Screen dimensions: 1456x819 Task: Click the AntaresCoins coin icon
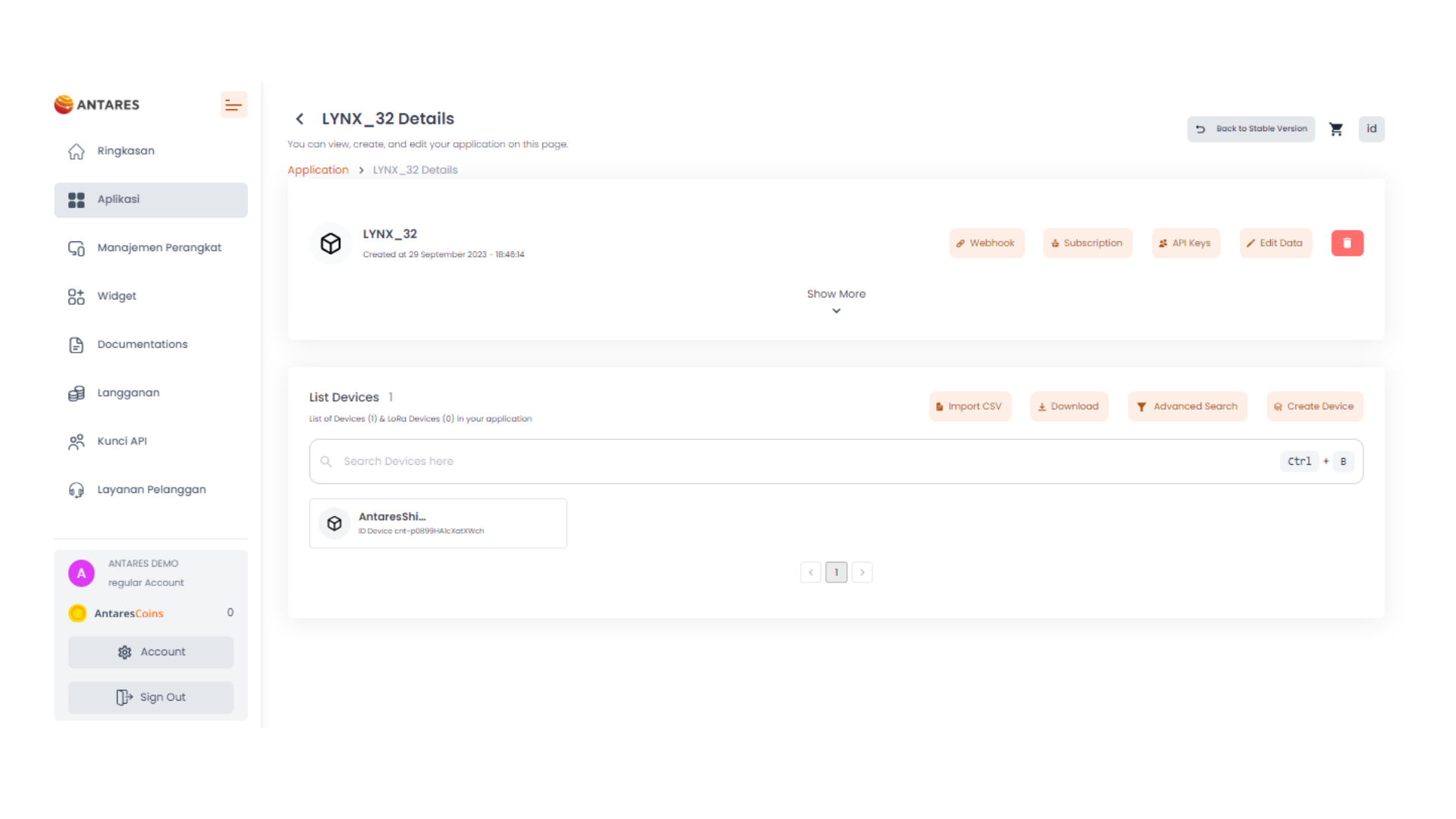pos(77,613)
